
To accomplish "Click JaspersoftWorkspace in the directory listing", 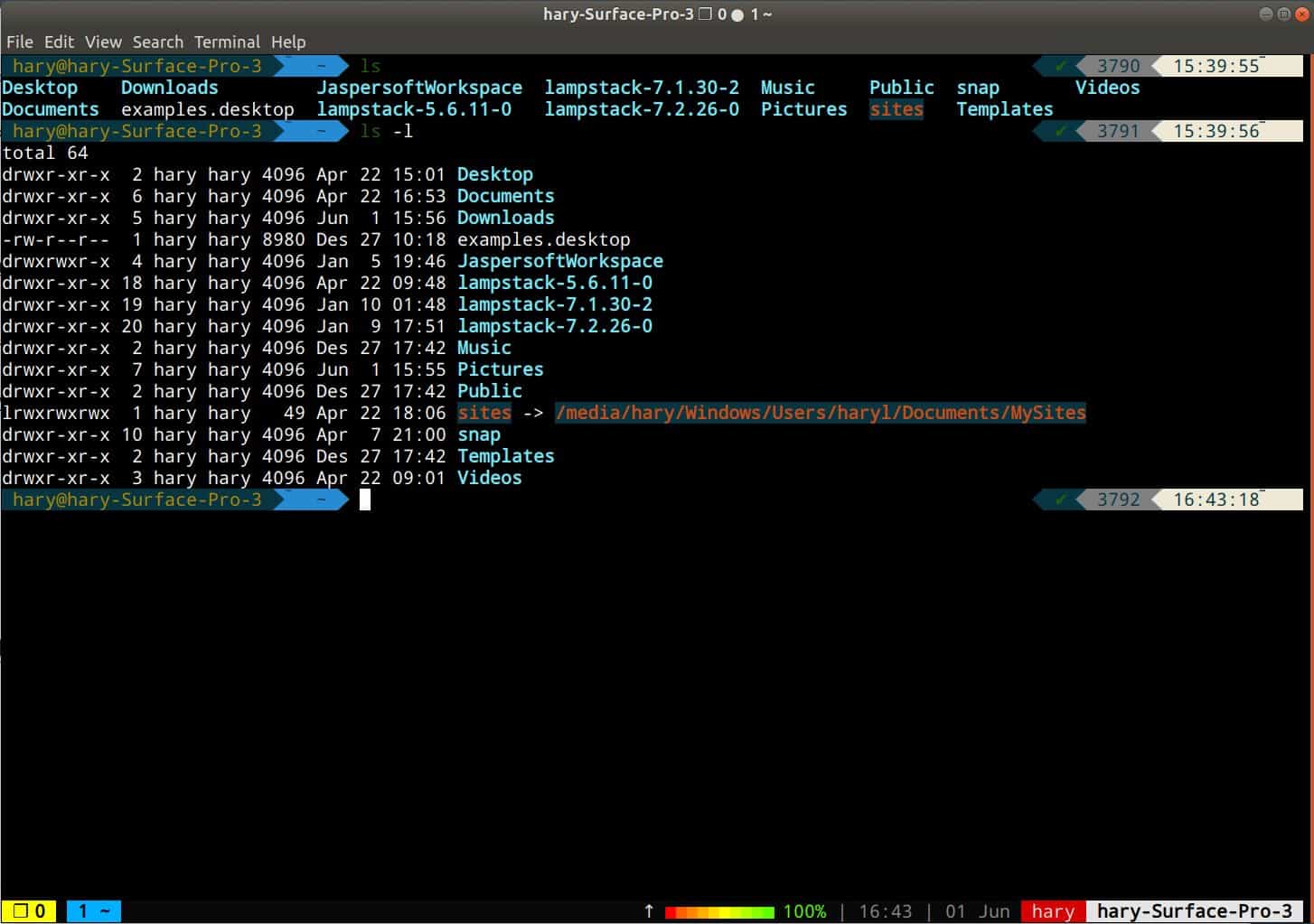I will tap(562, 261).
